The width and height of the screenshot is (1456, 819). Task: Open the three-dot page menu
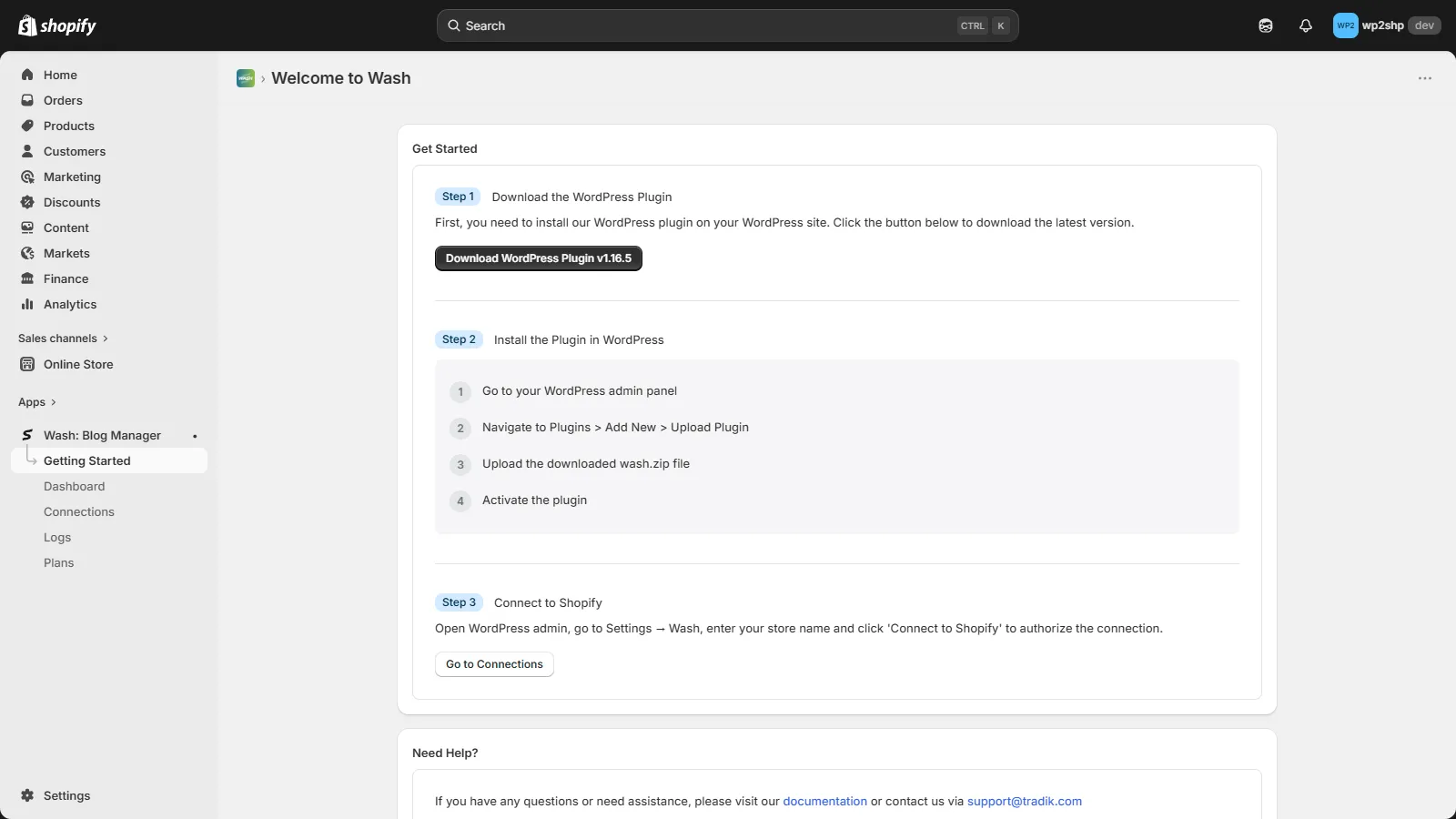coord(1425,78)
